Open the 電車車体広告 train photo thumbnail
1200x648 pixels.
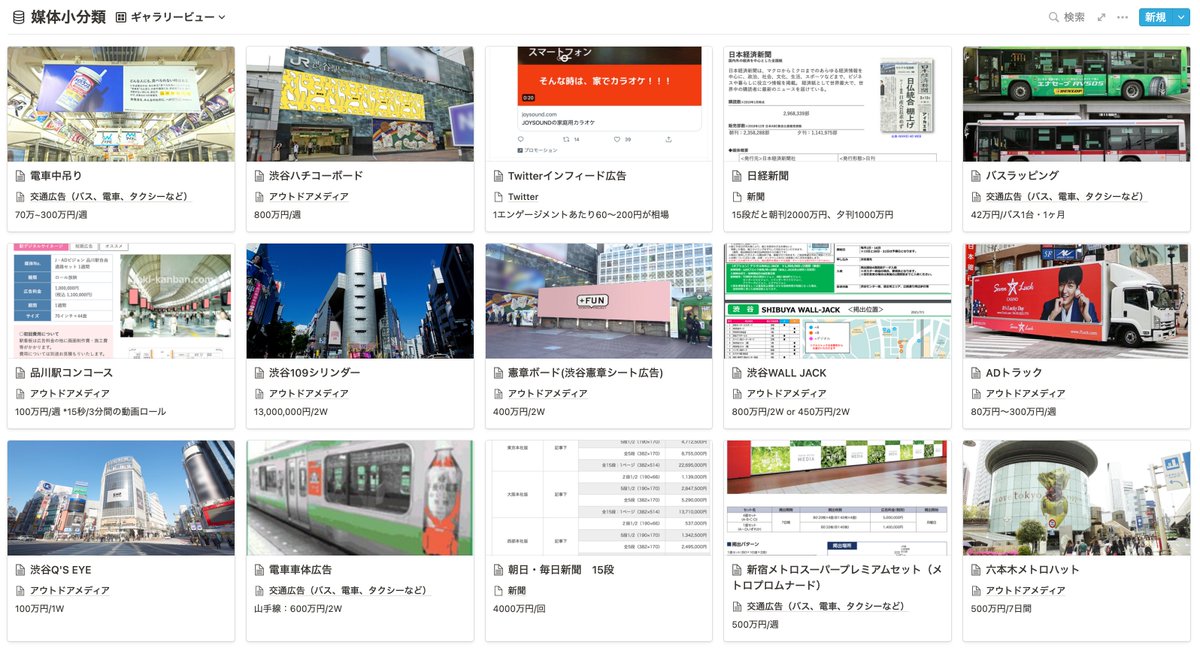pyautogui.click(x=360, y=498)
